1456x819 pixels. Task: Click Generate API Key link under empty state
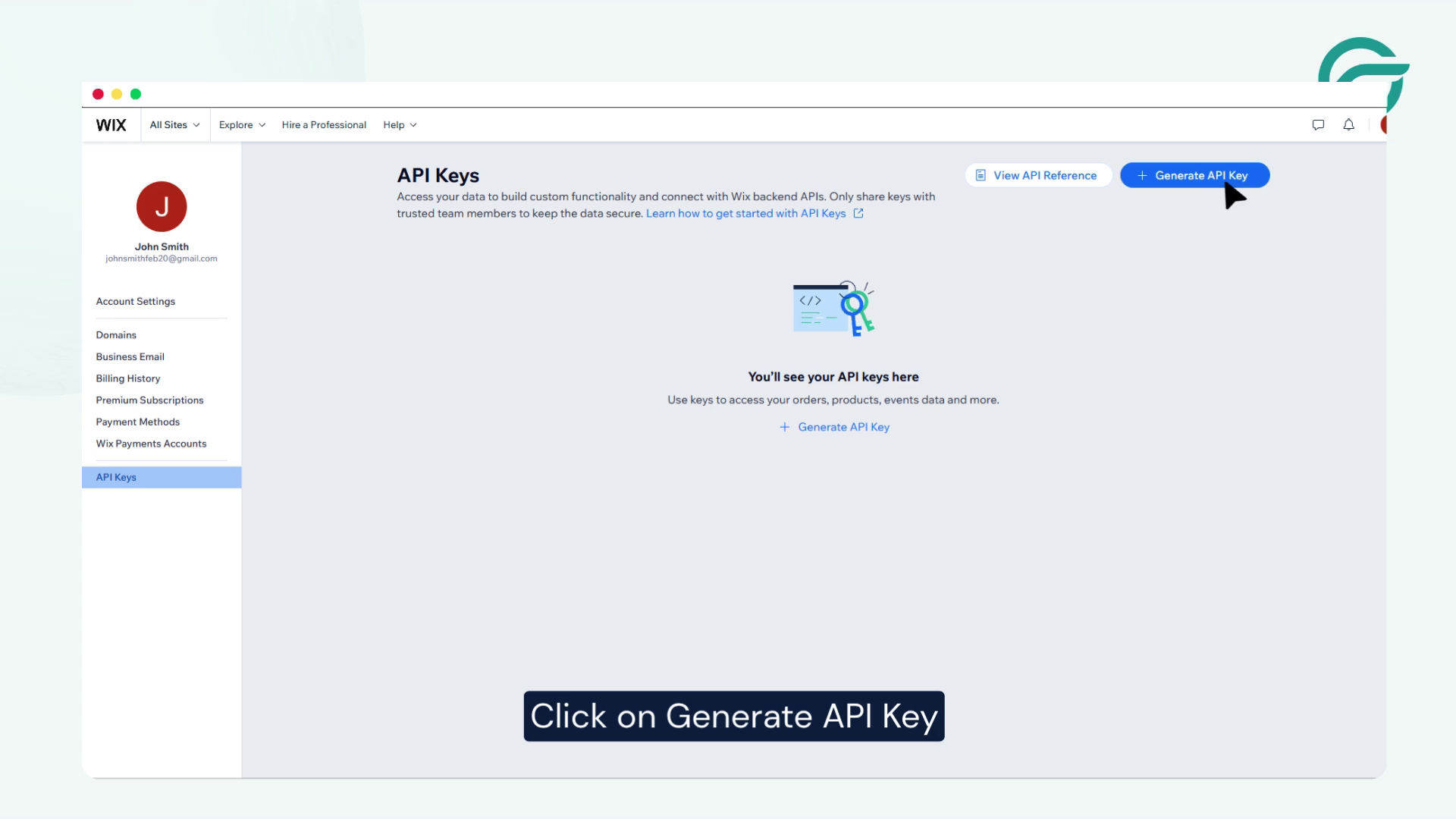point(834,427)
